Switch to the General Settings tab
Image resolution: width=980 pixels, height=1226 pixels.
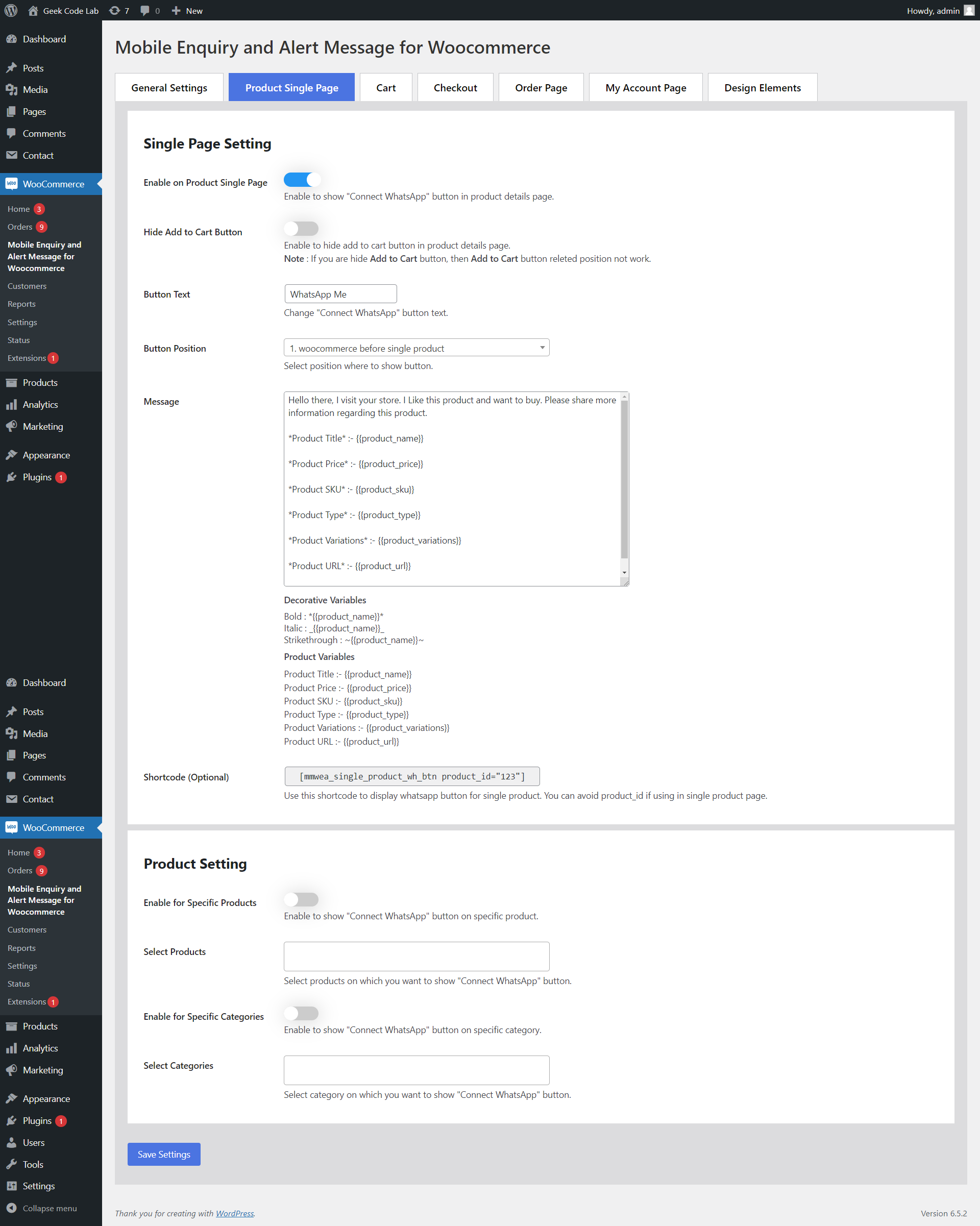click(x=169, y=88)
